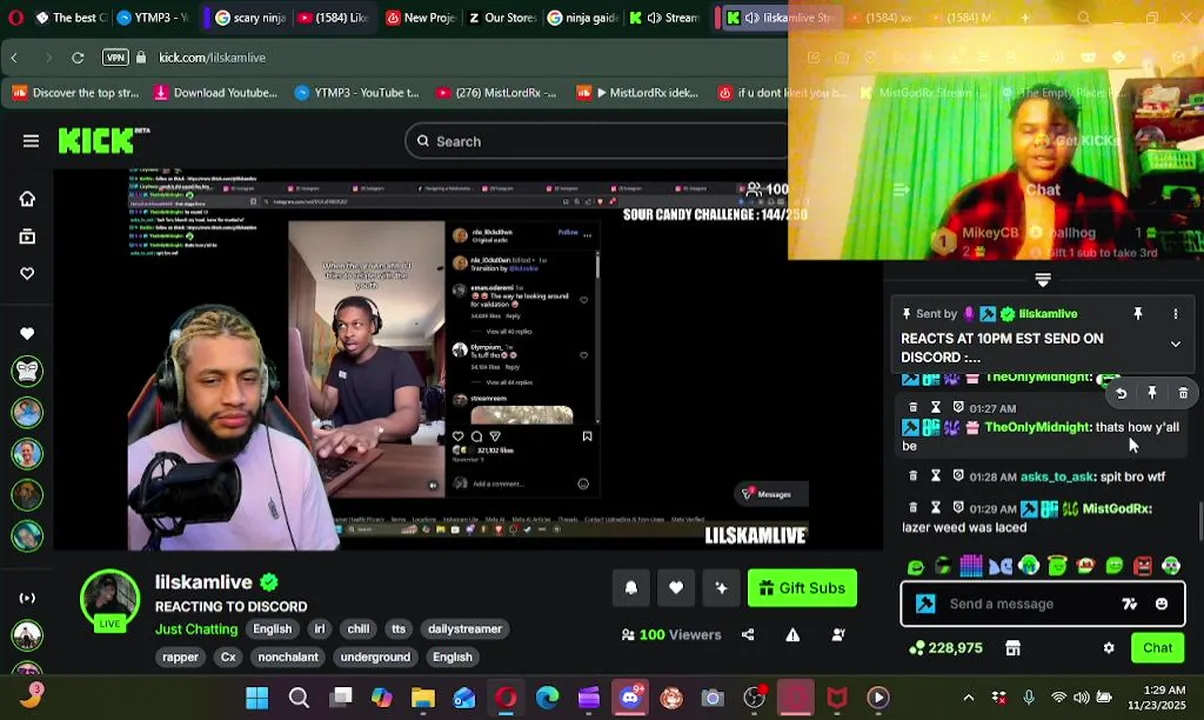Select the 'irl' stream tag

point(320,629)
